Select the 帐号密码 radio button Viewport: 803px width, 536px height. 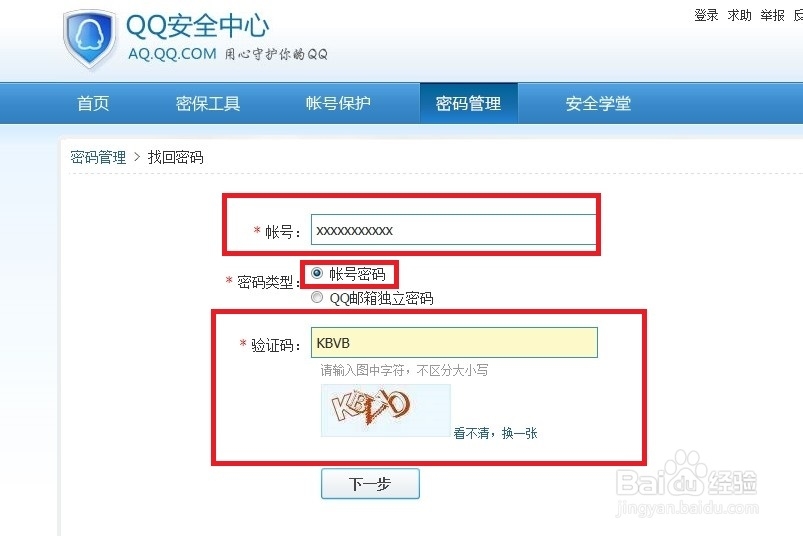point(317,273)
